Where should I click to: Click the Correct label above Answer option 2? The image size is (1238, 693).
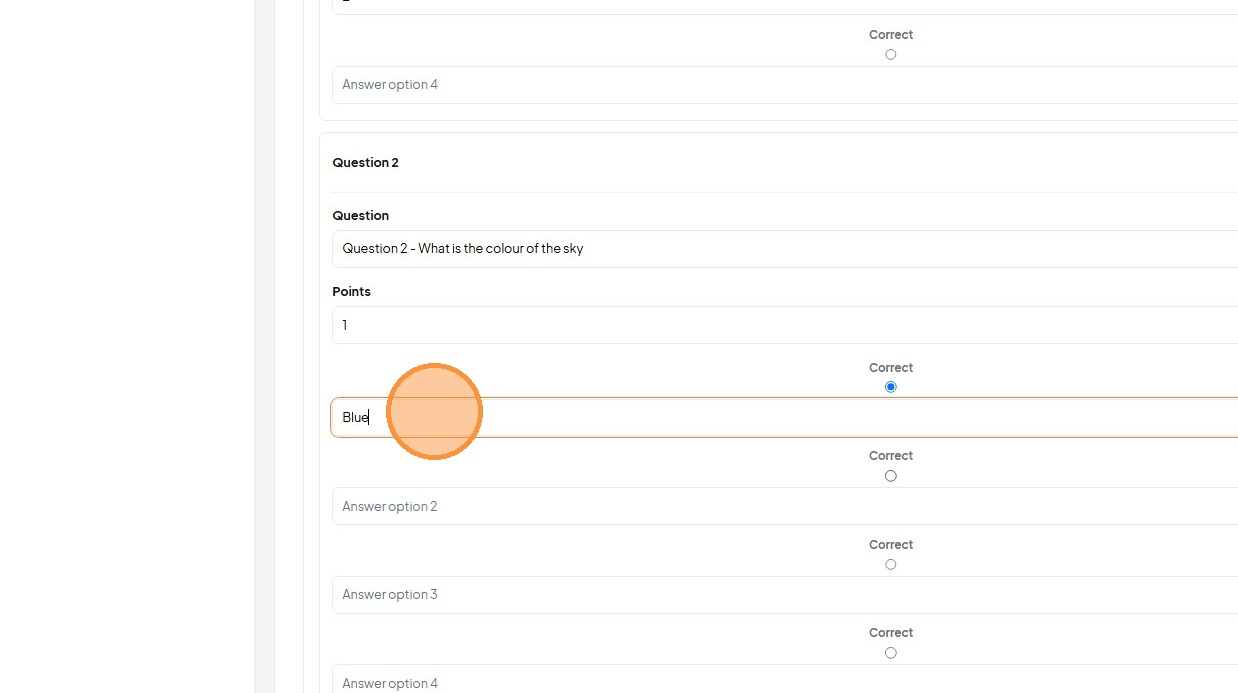pyautogui.click(x=890, y=456)
